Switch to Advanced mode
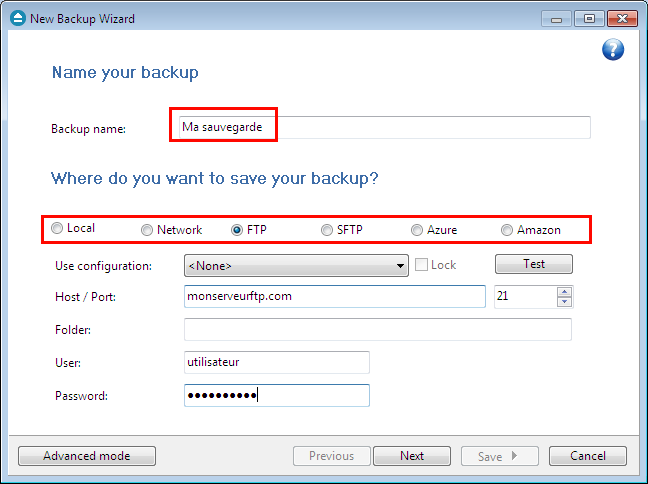The height and width of the screenshot is (484, 648). pos(87,456)
